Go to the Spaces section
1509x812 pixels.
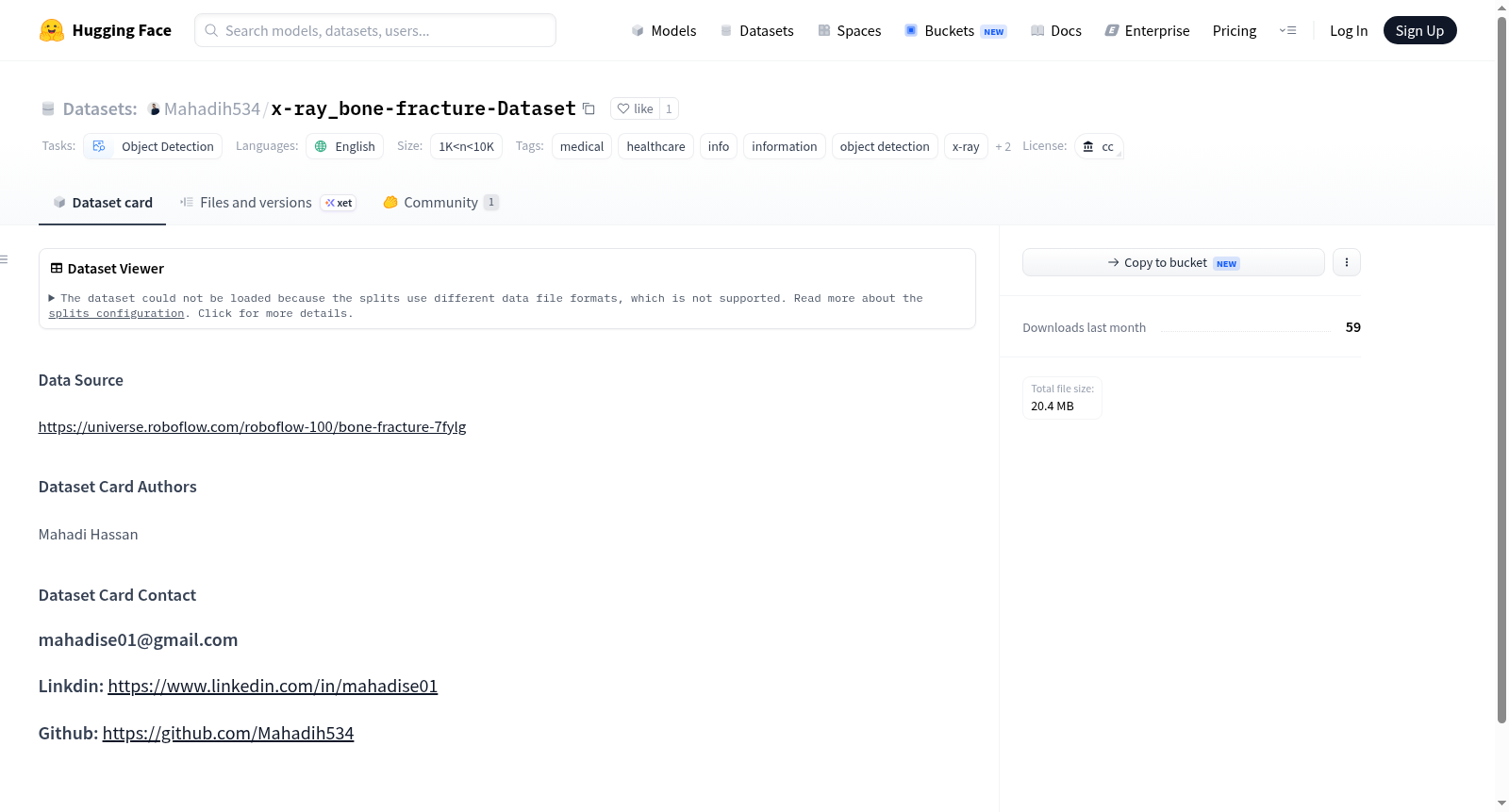[x=849, y=30]
